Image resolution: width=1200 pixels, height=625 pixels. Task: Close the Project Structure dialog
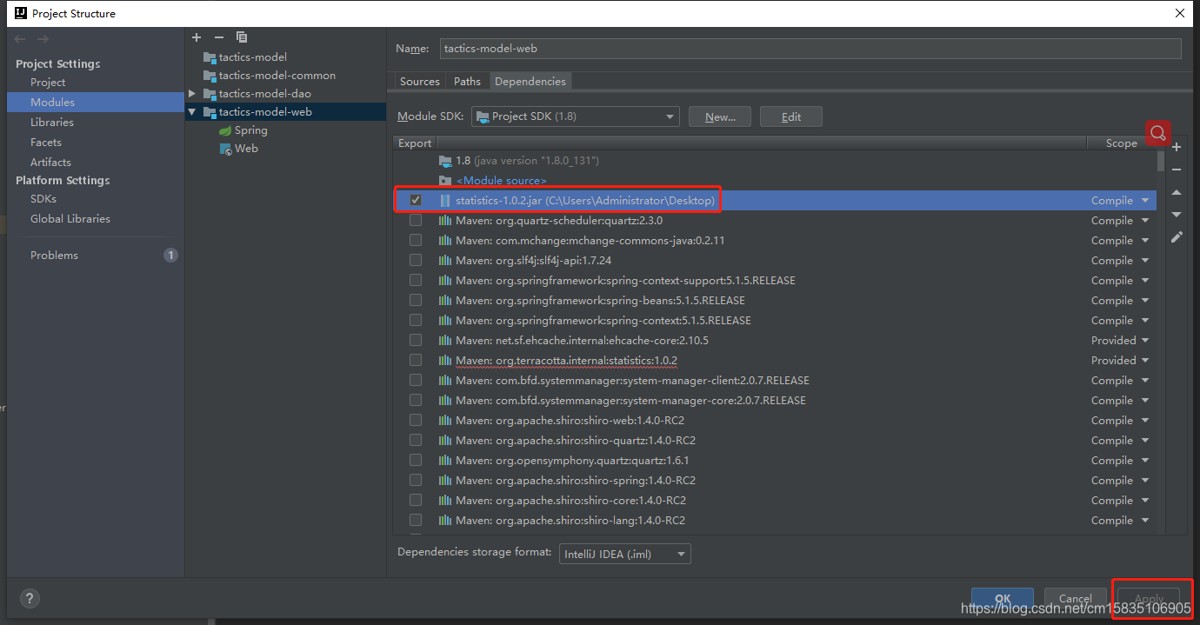[1180, 13]
